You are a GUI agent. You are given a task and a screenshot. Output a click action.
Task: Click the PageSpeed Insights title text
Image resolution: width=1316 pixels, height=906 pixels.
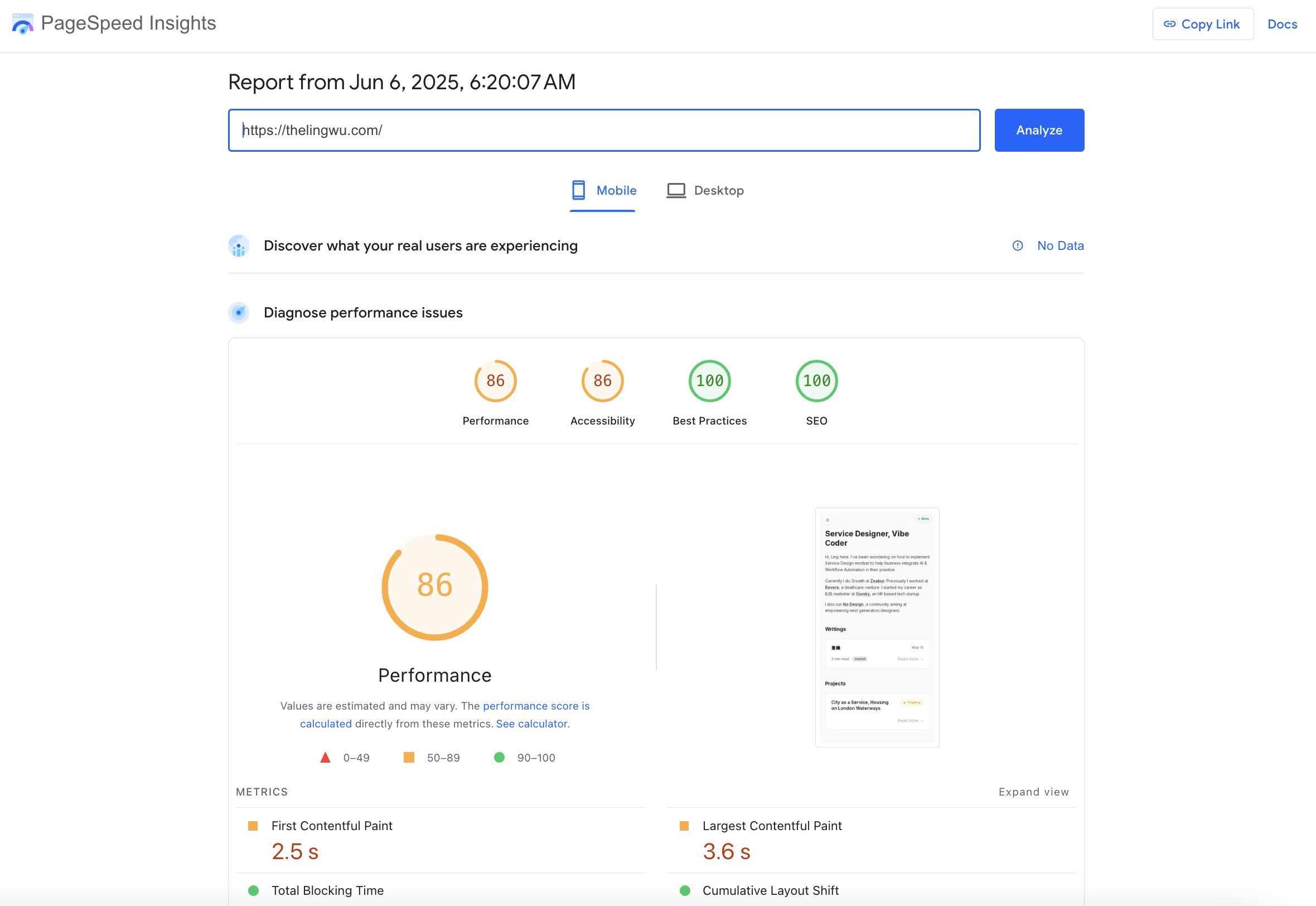[128, 23]
